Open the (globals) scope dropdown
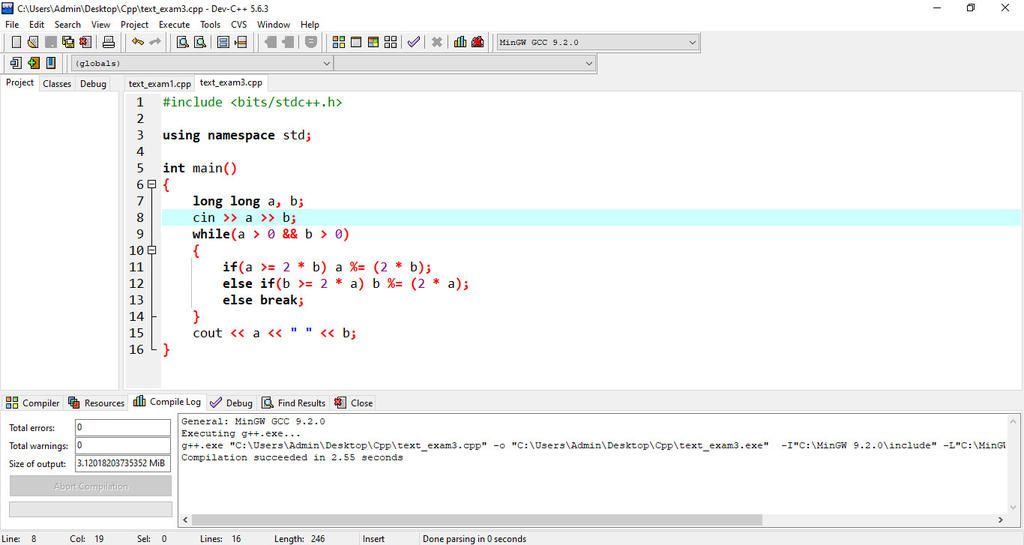The width and height of the screenshot is (1024, 545). coord(202,63)
